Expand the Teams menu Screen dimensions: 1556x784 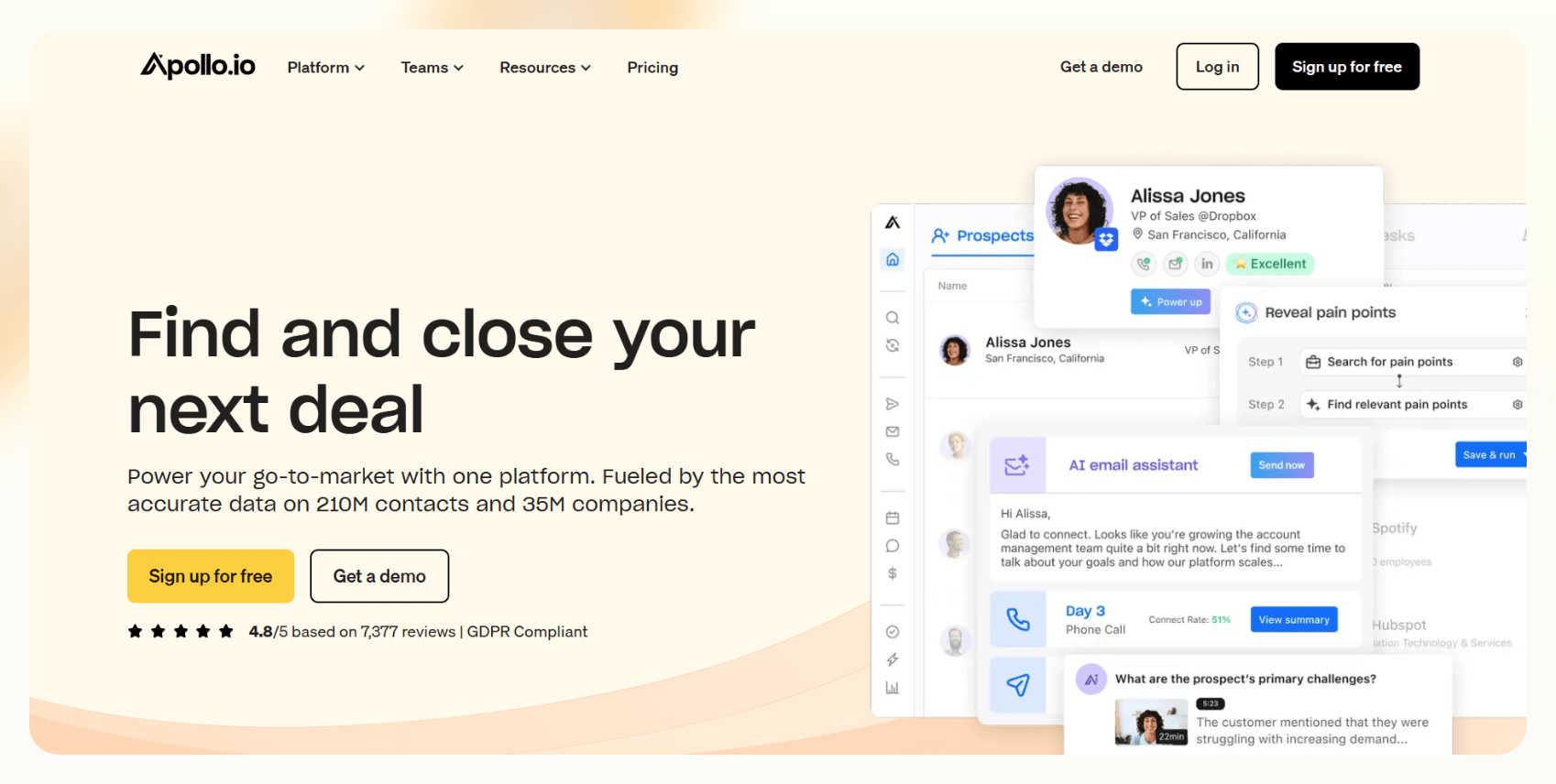tap(433, 67)
